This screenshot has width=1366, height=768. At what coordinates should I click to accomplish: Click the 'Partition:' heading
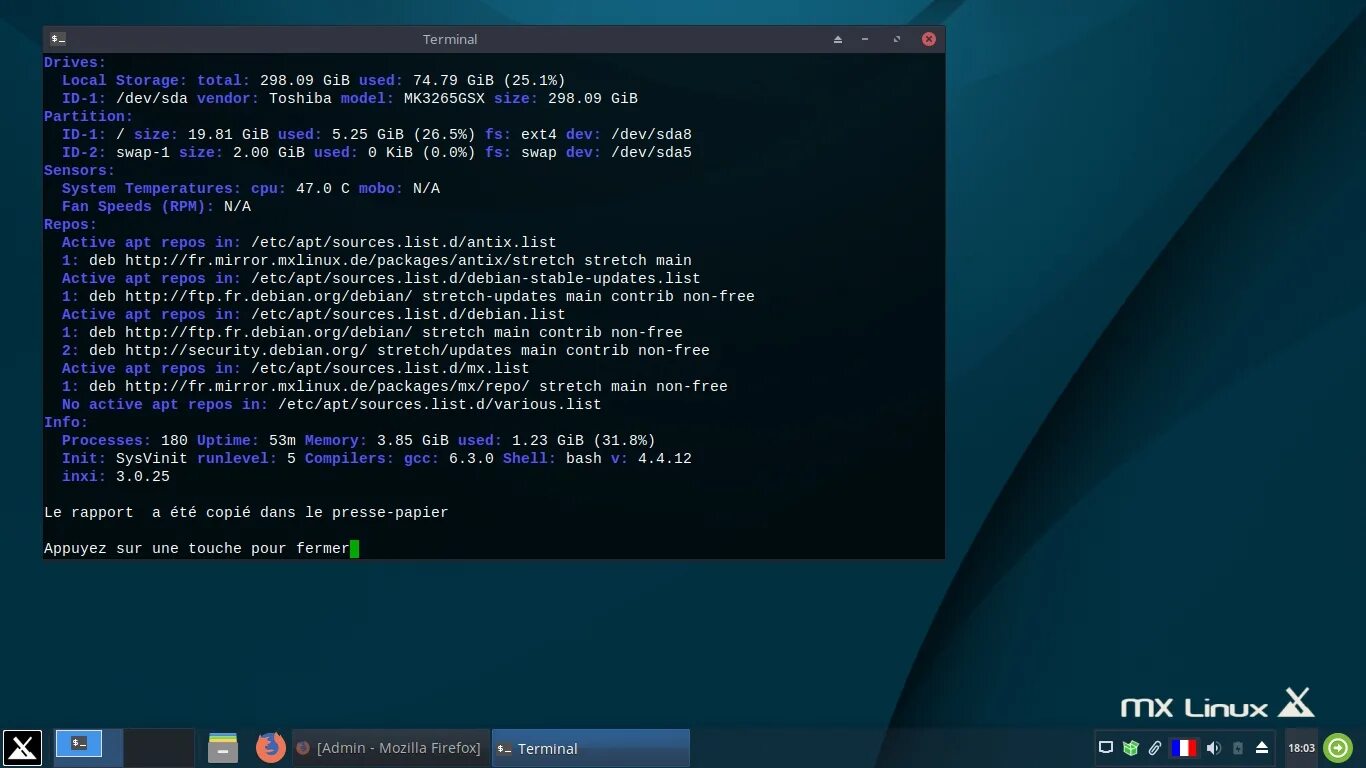pyautogui.click(x=89, y=116)
